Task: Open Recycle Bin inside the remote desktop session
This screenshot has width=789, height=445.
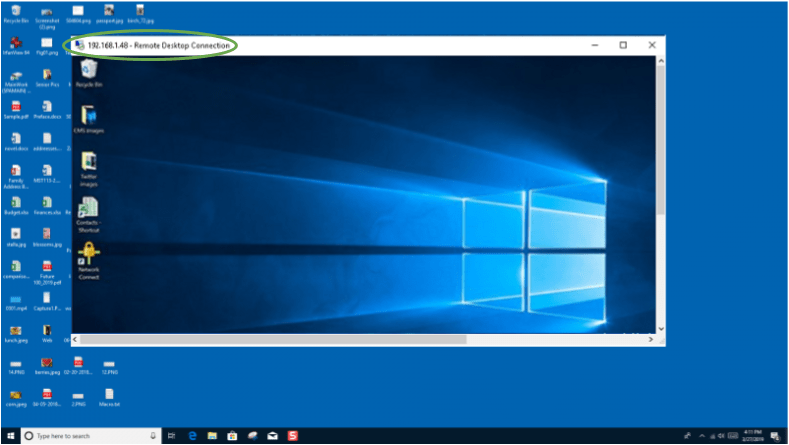Action: click(x=89, y=73)
